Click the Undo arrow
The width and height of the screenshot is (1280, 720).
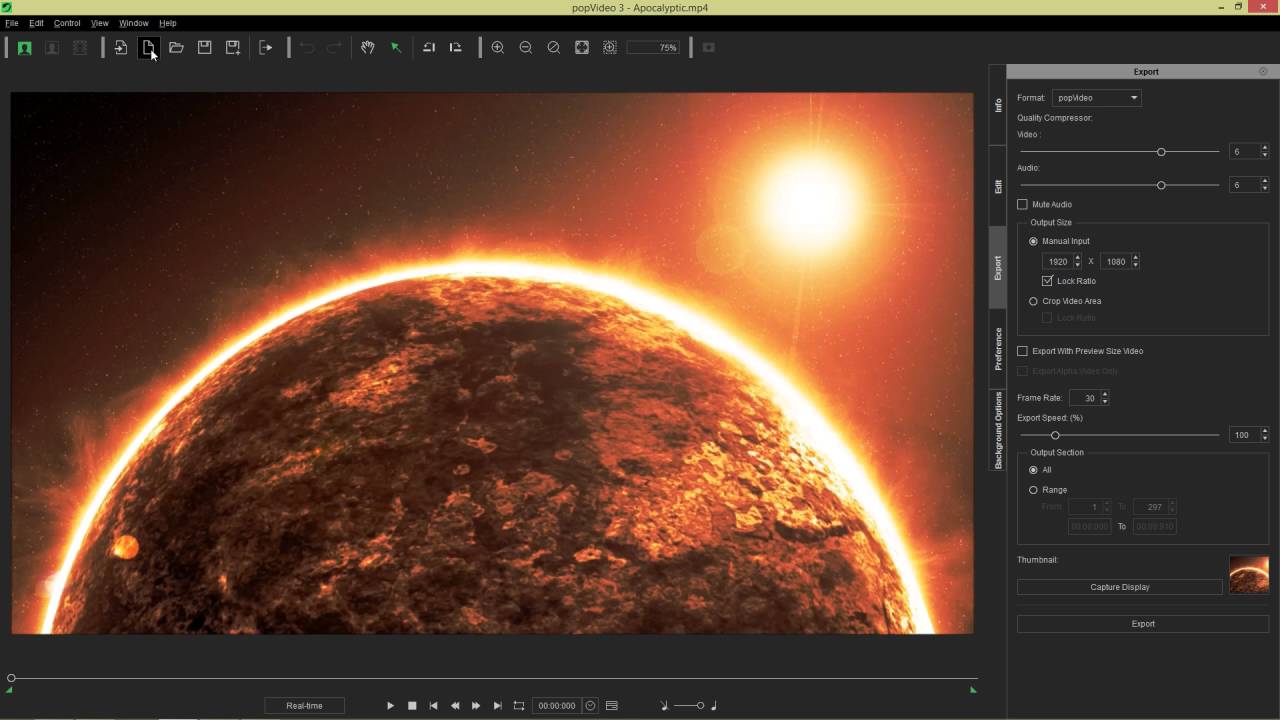tap(307, 47)
